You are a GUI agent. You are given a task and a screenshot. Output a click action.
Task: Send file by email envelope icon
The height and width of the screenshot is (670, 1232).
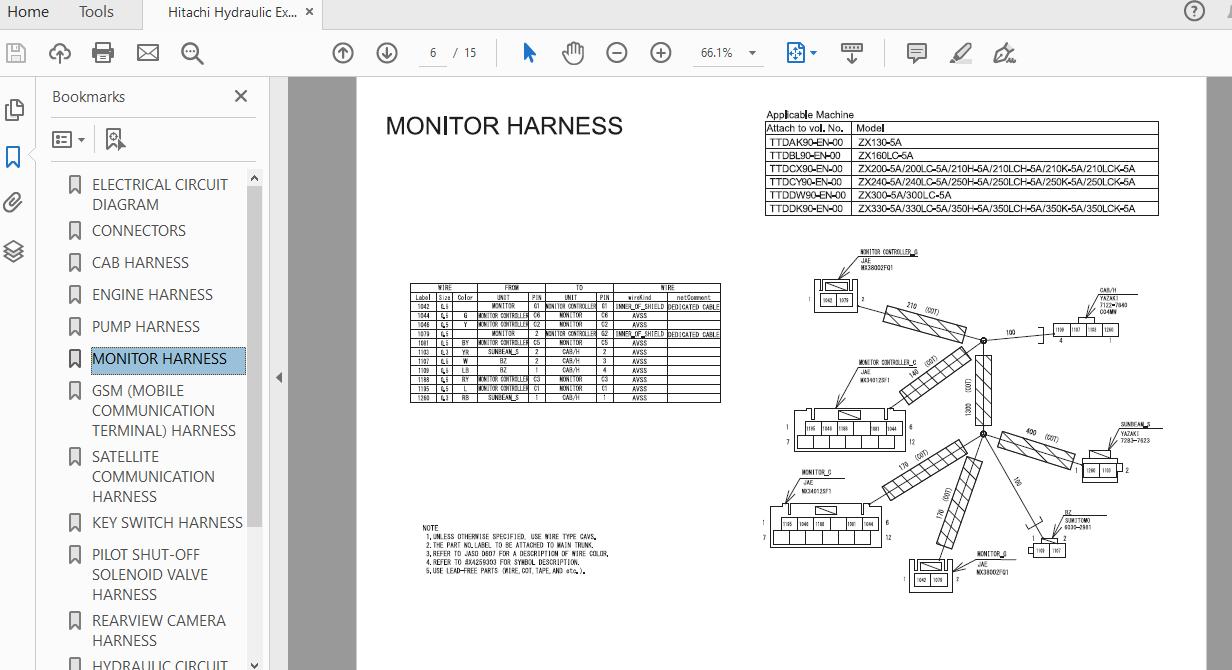click(x=148, y=53)
